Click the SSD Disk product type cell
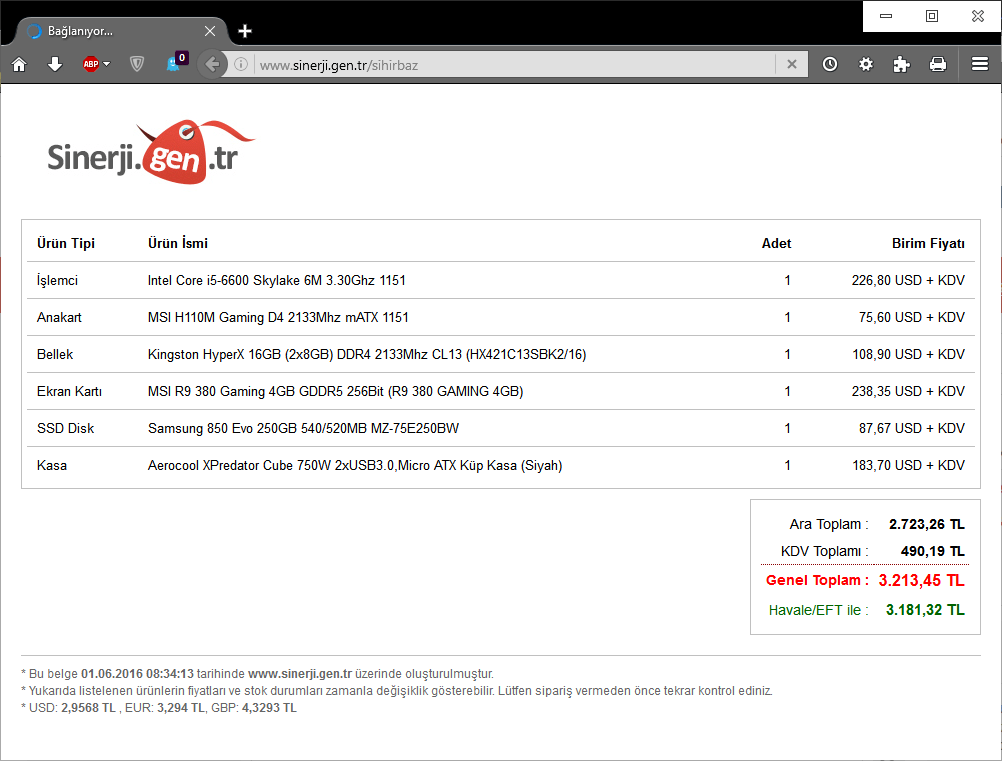1002x761 pixels. [65, 429]
